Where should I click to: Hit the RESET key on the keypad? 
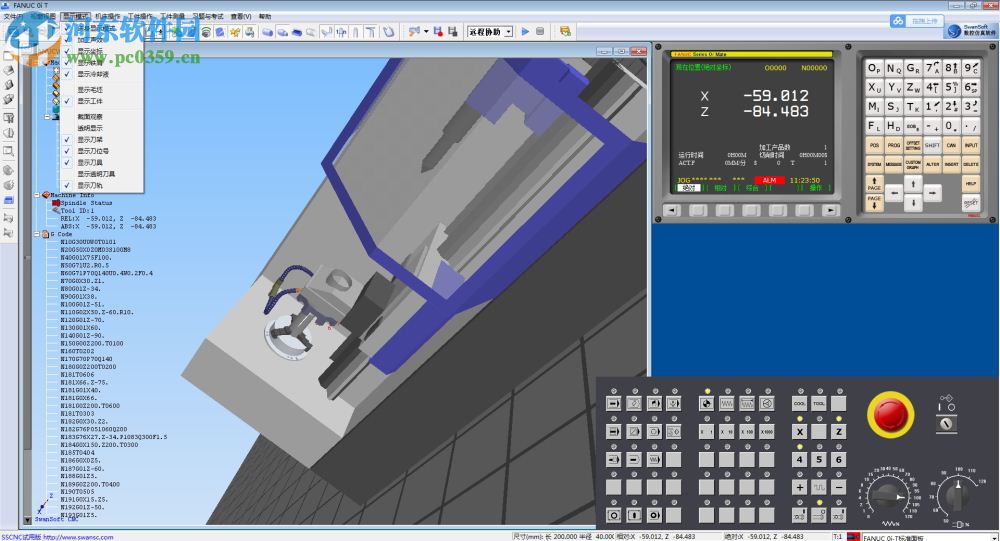pos(971,202)
